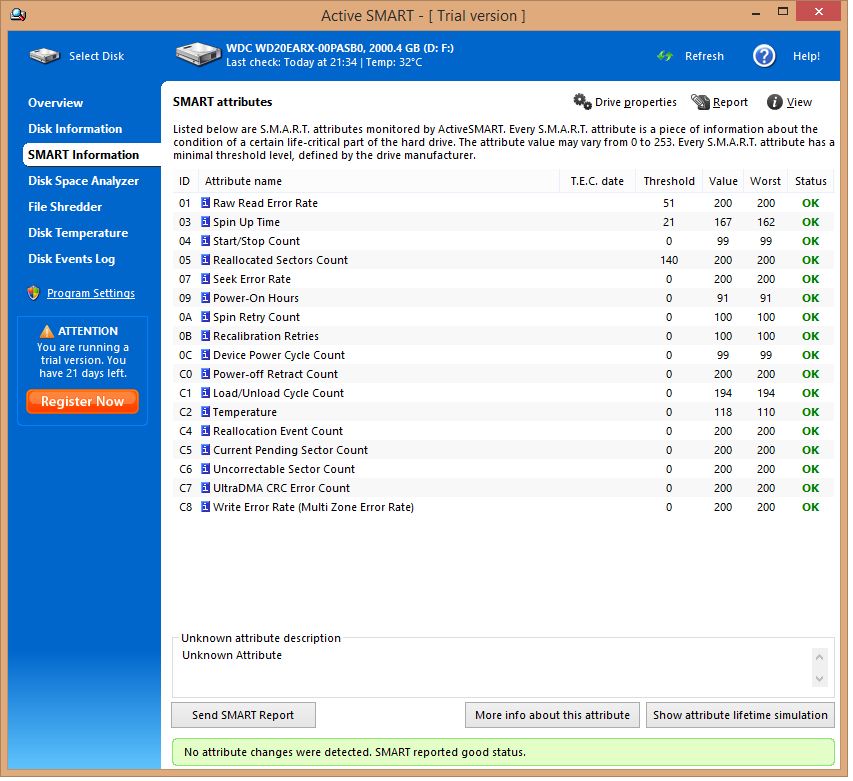Open the Disk Information section

(76, 129)
